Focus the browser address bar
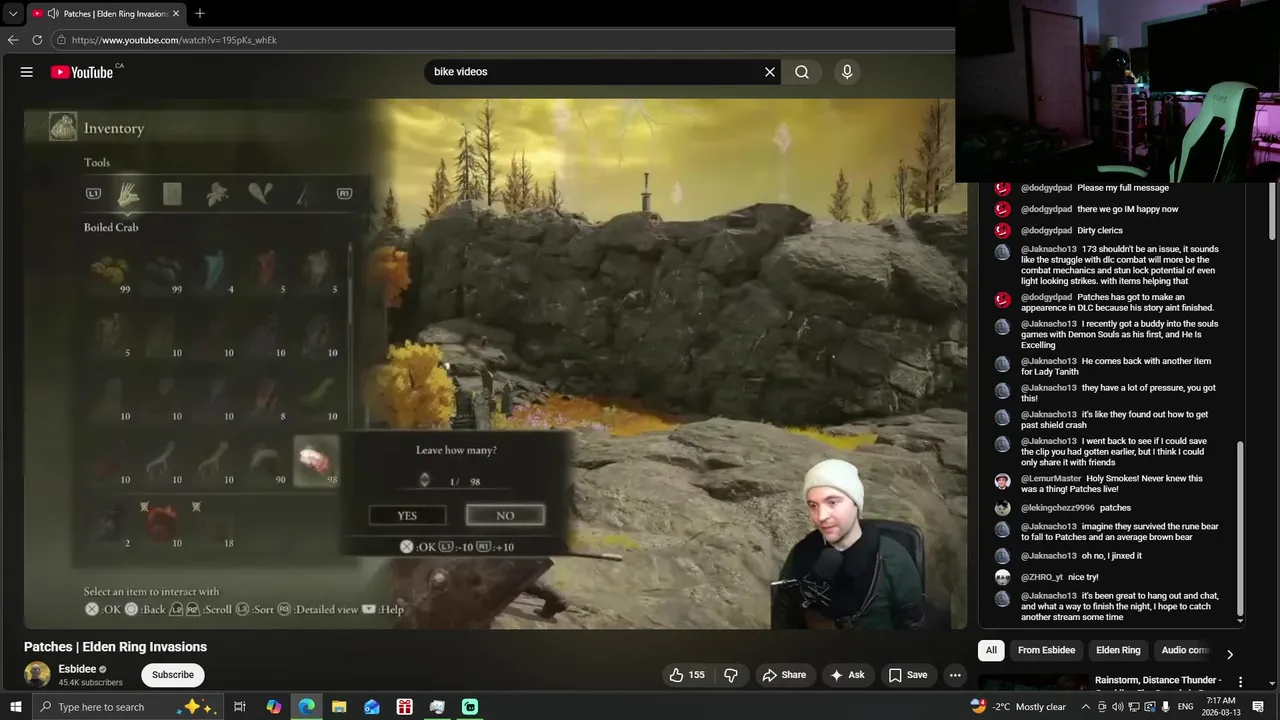This screenshot has width=1280, height=720. tap(500, 40)
